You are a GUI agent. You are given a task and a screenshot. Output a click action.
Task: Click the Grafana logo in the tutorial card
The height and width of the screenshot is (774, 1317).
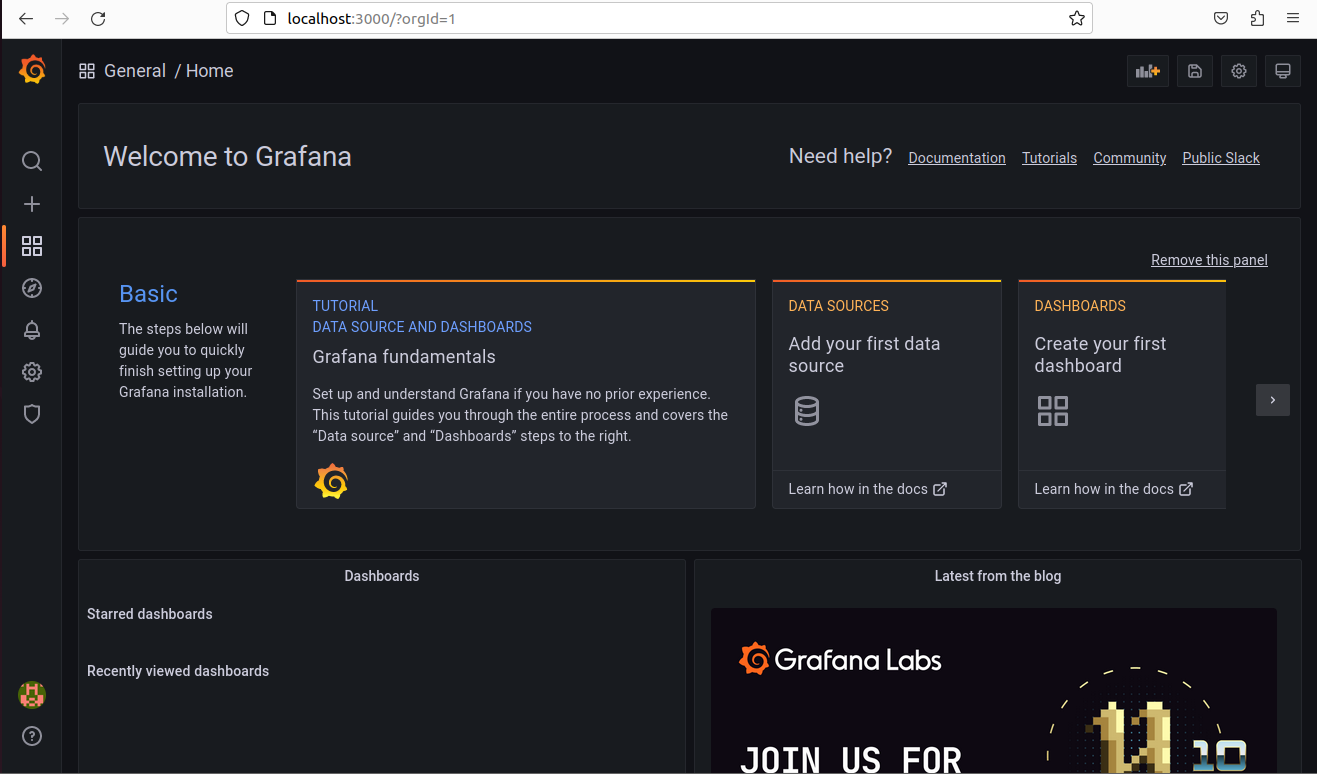331,481
